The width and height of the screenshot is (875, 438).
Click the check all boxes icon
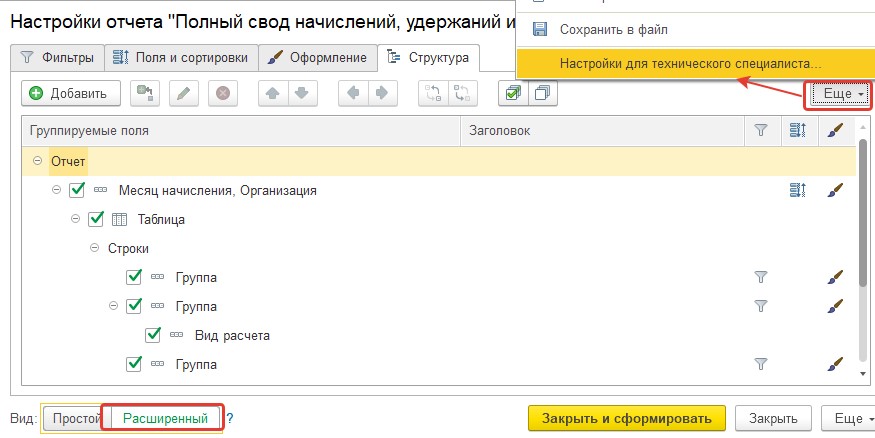coord(513,93)
